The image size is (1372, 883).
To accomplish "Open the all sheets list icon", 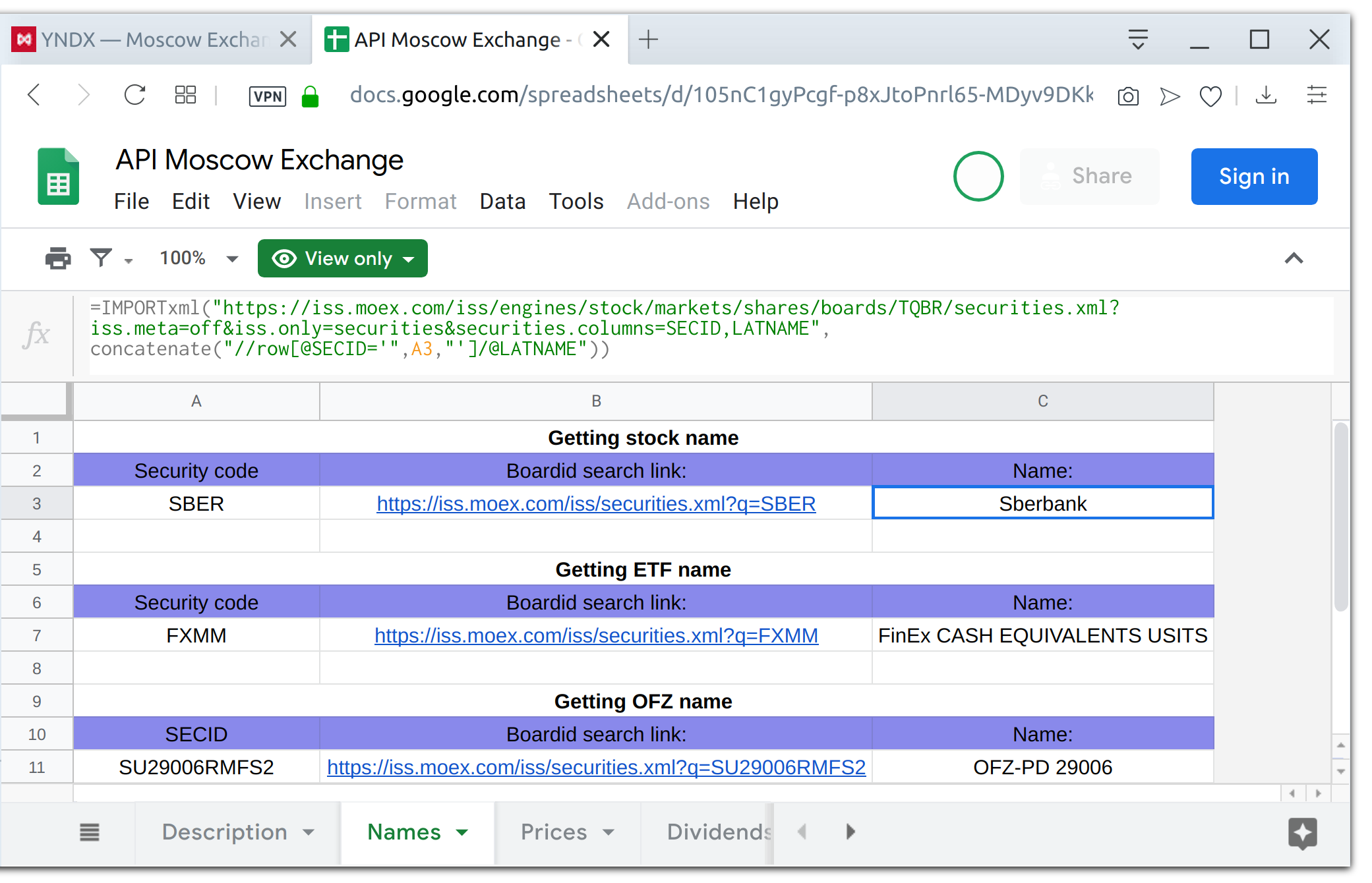I will pos(90,832).
